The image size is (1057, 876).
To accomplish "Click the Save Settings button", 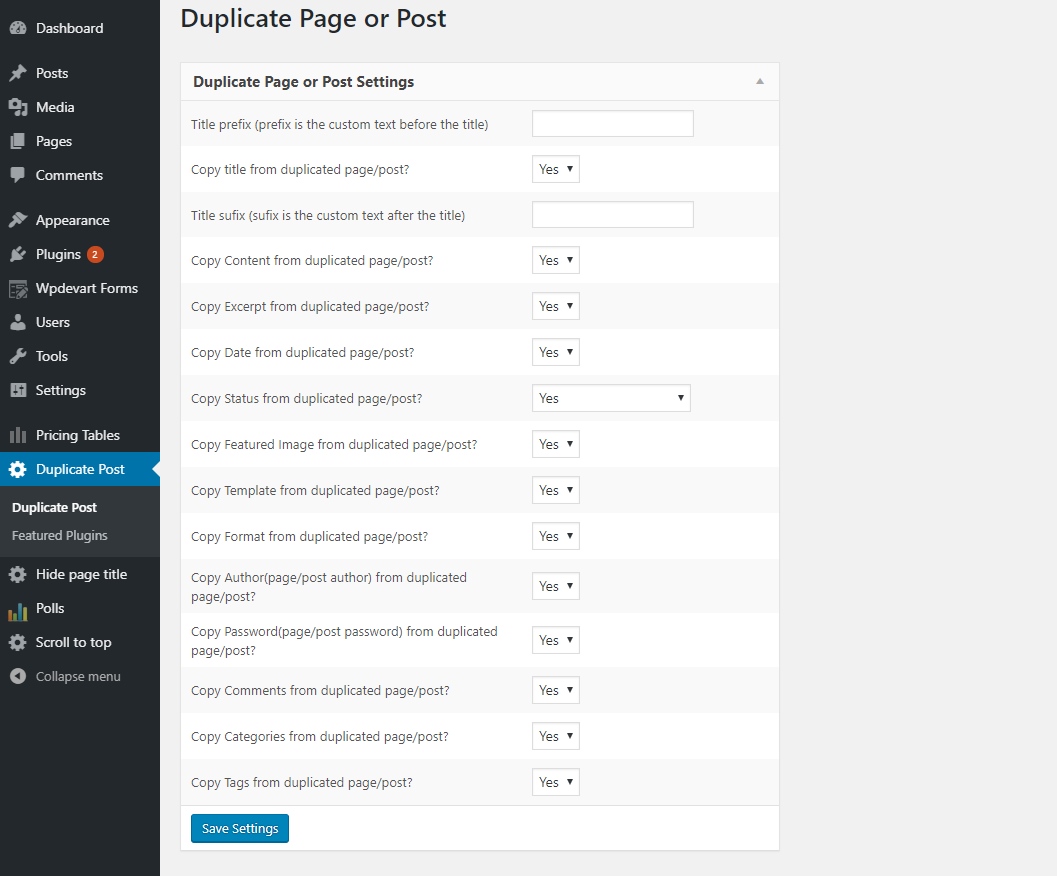I will (240, 829).
